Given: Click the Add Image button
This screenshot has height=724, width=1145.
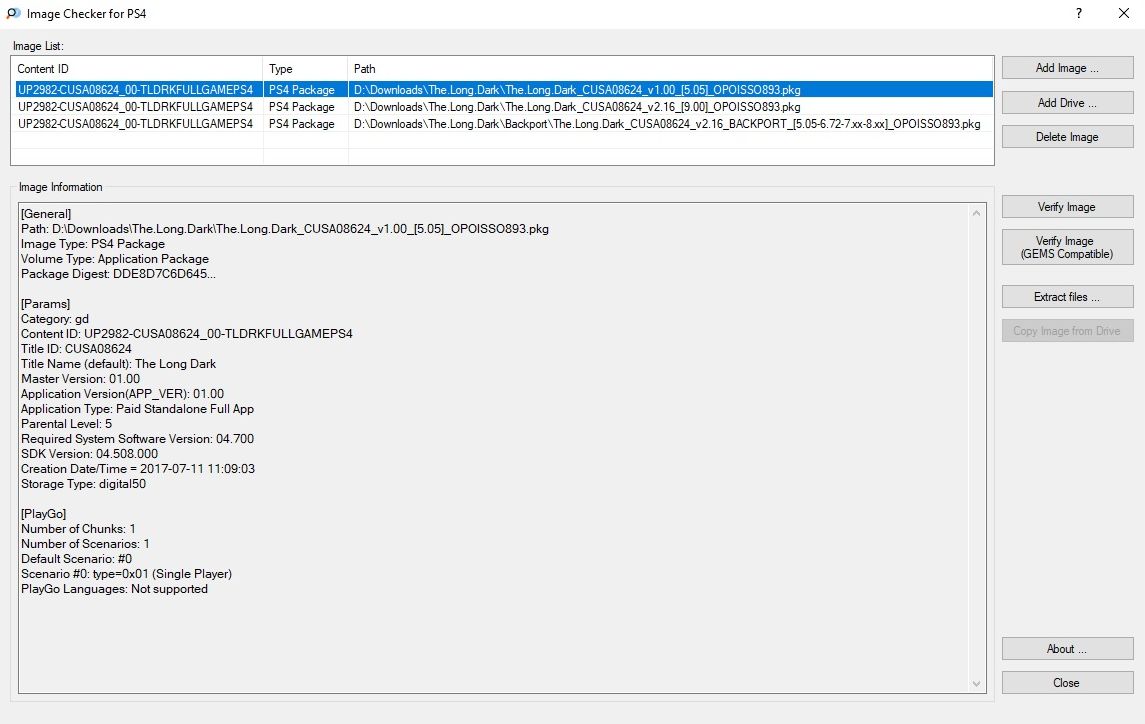Looking at the screenshot, I should (x=1067, y=68).
